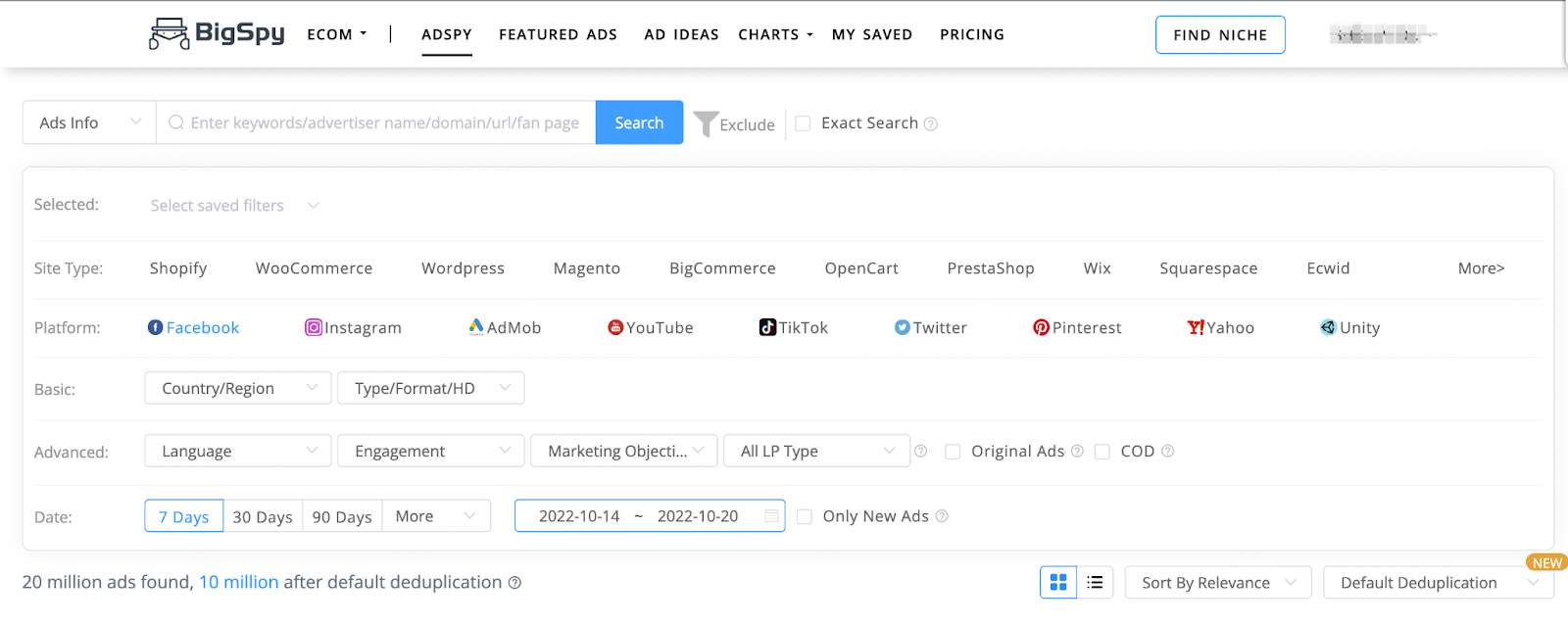
Task: Filter by Magento site type
Action: (587, 268)
